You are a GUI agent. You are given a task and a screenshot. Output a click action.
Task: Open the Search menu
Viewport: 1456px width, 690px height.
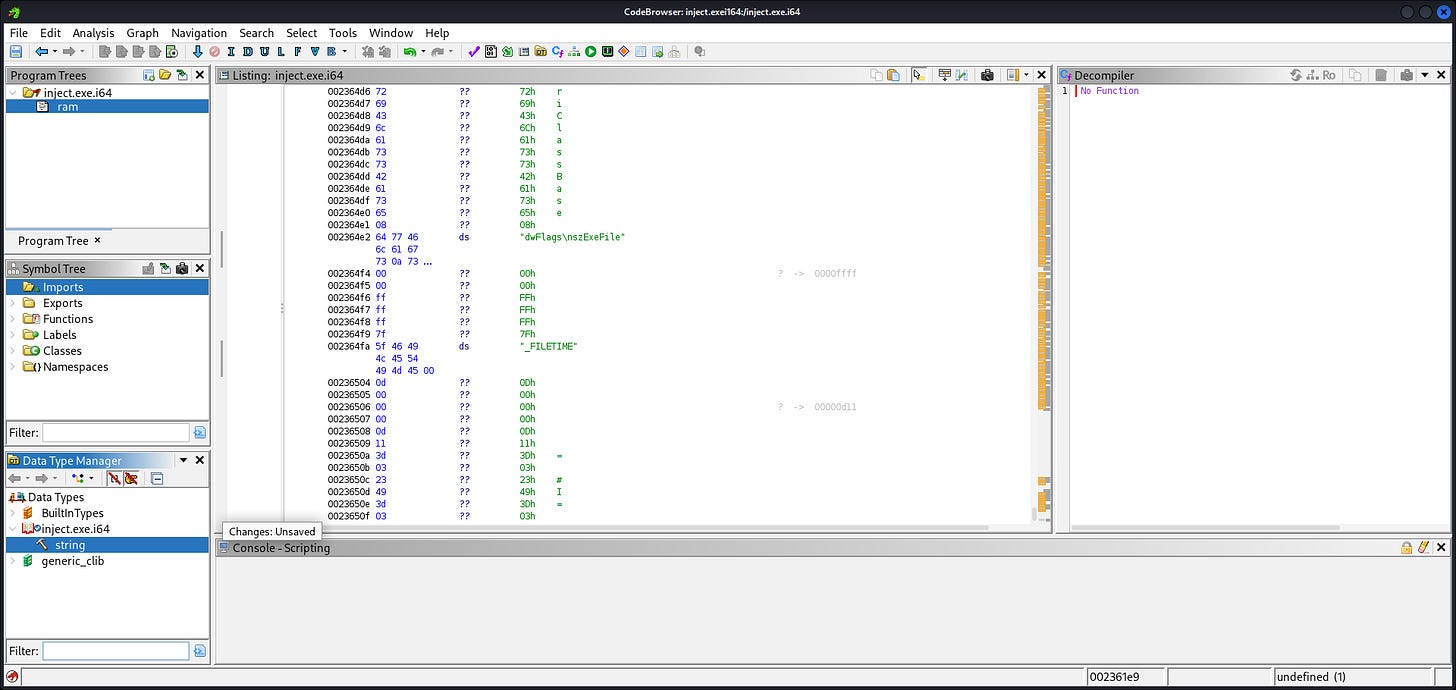pos(256,33)
